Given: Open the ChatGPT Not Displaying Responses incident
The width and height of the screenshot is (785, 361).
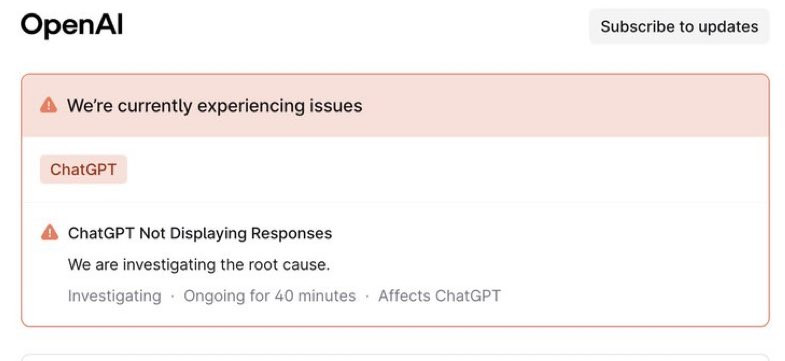Looking at the screenshot, I should tap(200, 233).
